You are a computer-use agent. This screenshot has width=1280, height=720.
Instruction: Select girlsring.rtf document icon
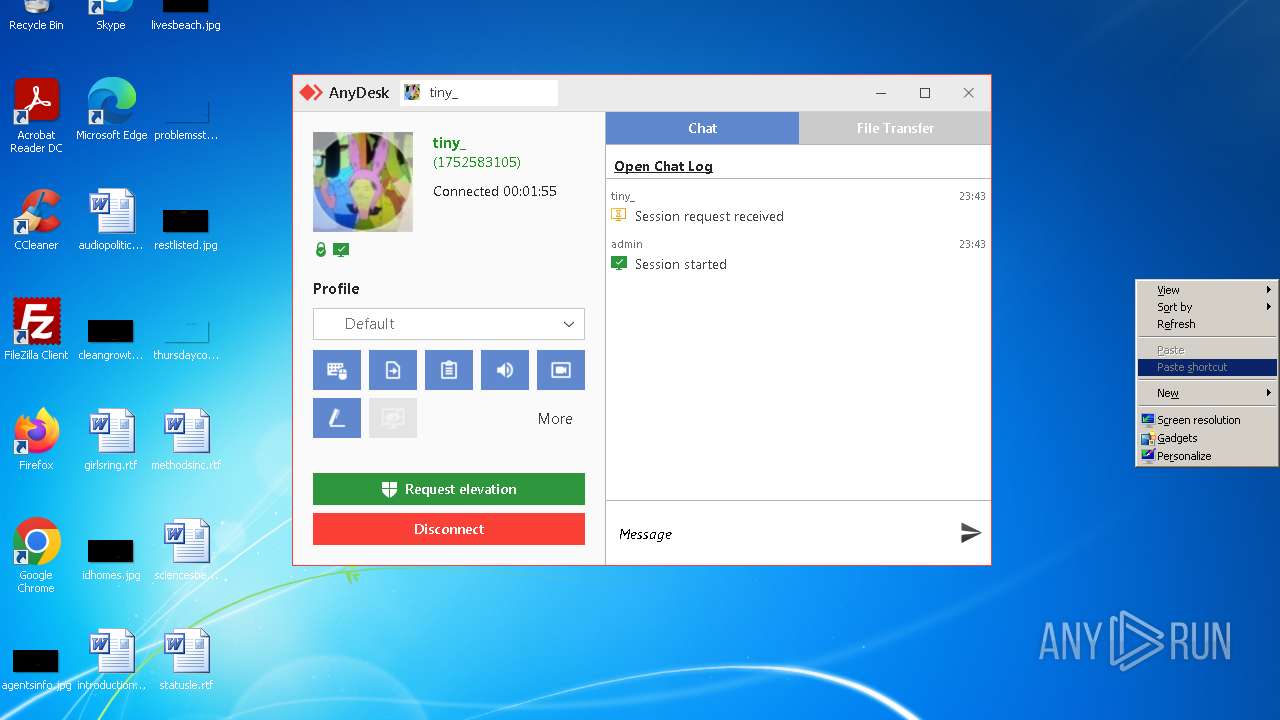111,440
